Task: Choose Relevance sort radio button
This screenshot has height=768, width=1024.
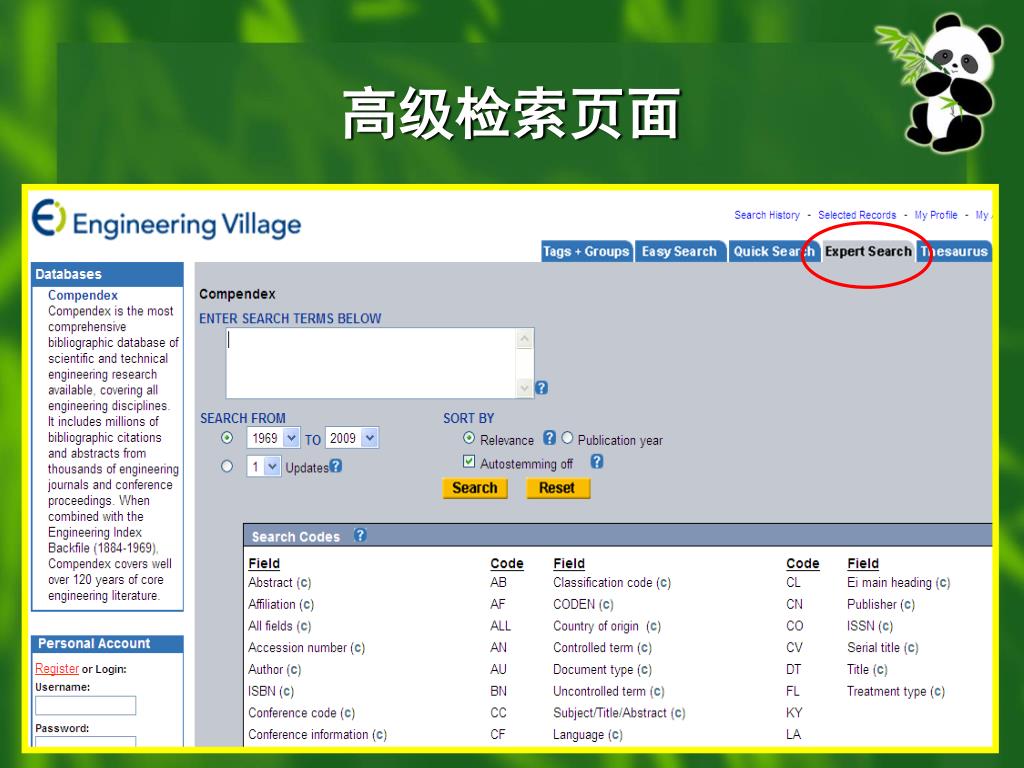Action: click(x=468, y=438)
